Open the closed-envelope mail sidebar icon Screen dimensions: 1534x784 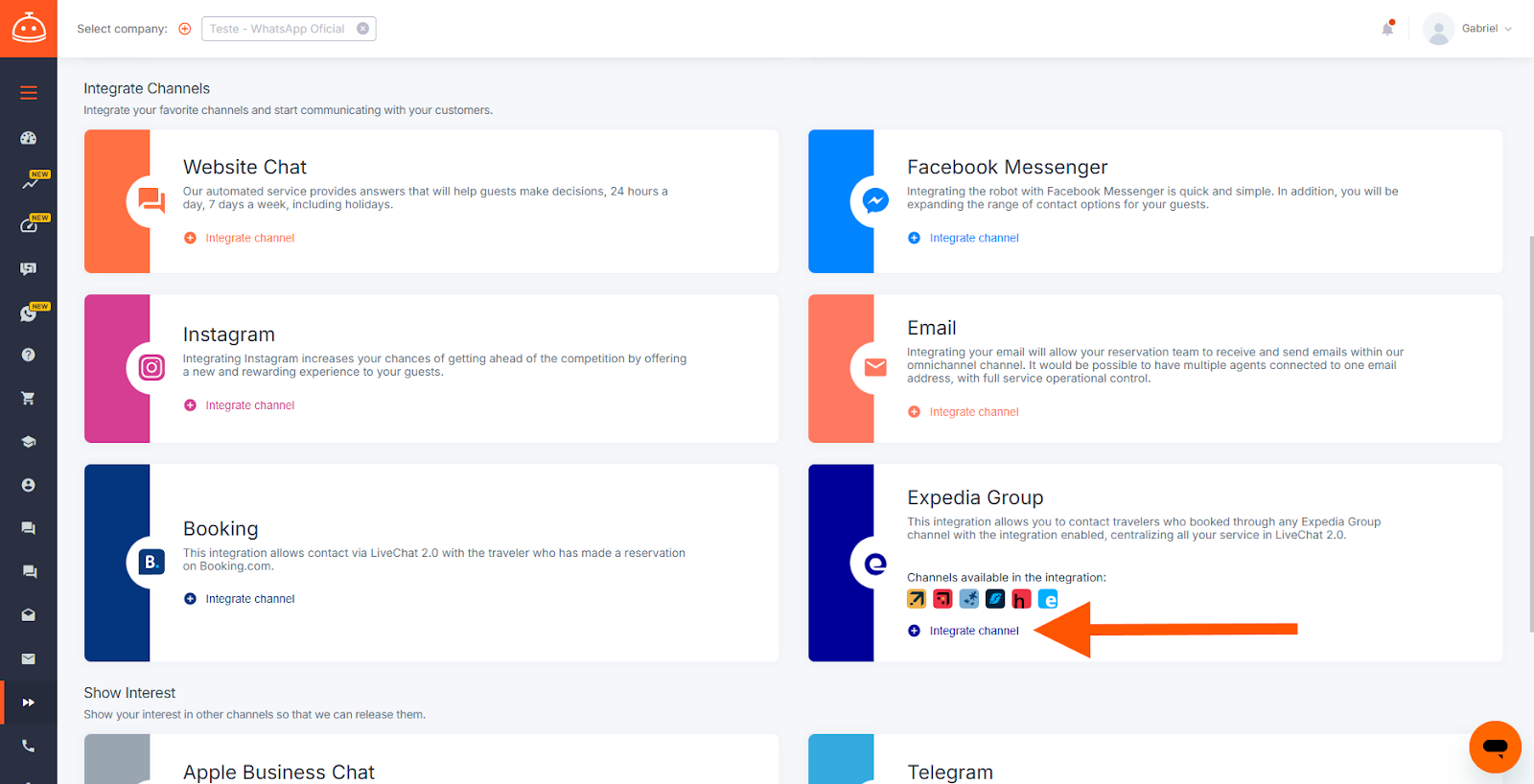pos(29,658)
